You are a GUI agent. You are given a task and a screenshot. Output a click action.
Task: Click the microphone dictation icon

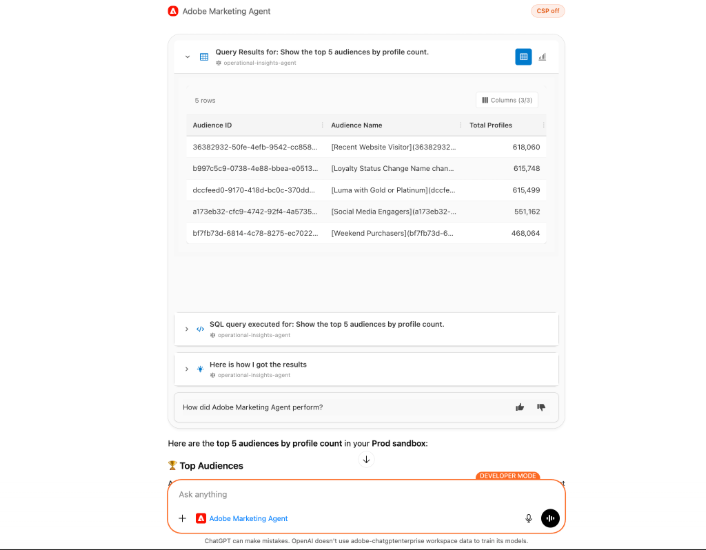pyautogui.click(x=528, y=518)
